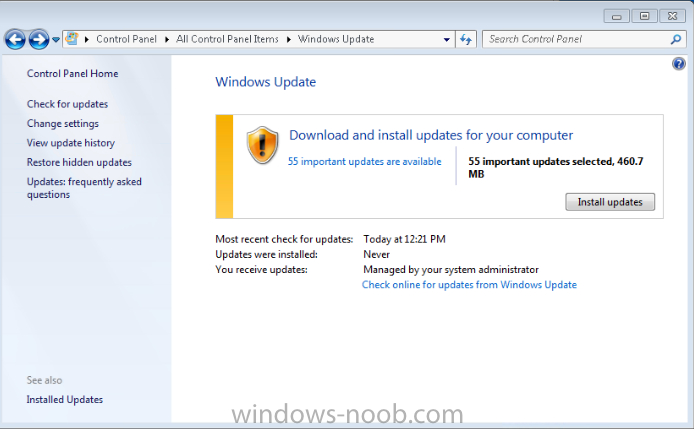Screen dimensions: 694x429
Task: Go back with the Back arrow button
Action: 15,40
